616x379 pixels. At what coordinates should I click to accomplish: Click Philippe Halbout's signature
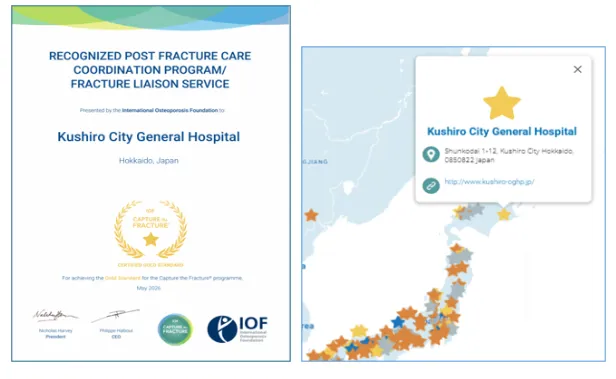click(x=116, y=315)
